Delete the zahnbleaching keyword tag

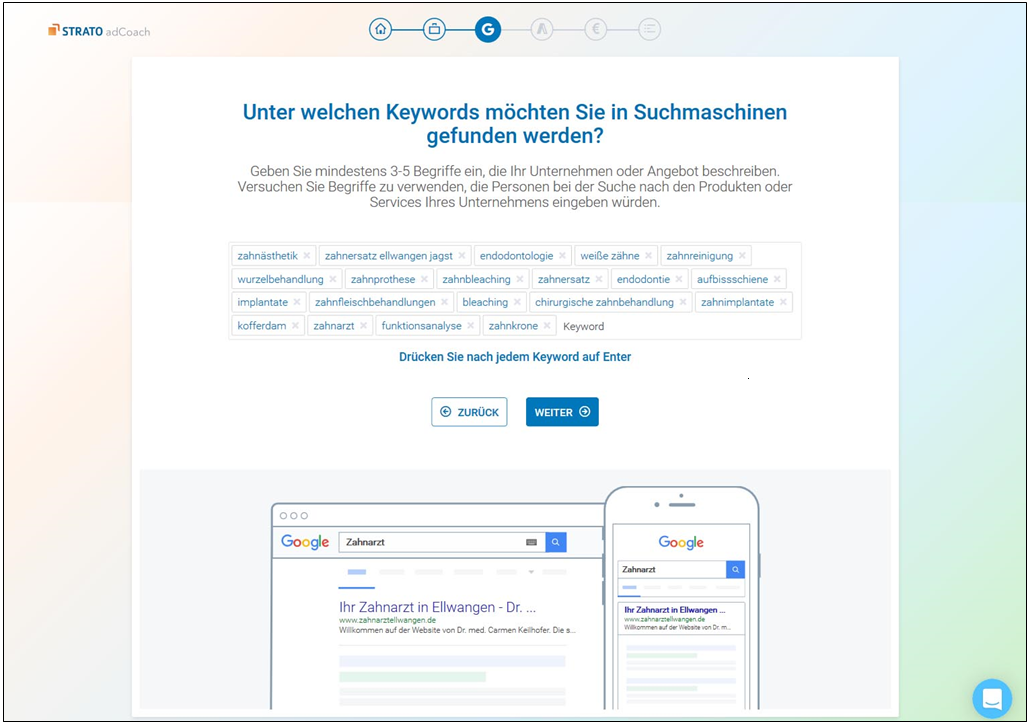tap(520, 279)
